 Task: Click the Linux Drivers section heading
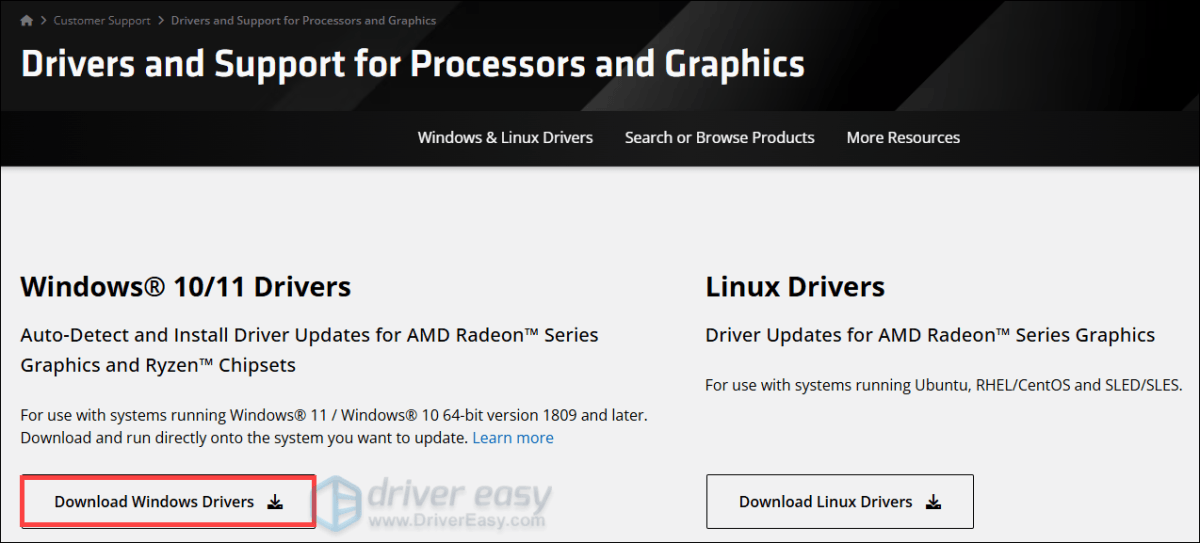tap(795, 287)
